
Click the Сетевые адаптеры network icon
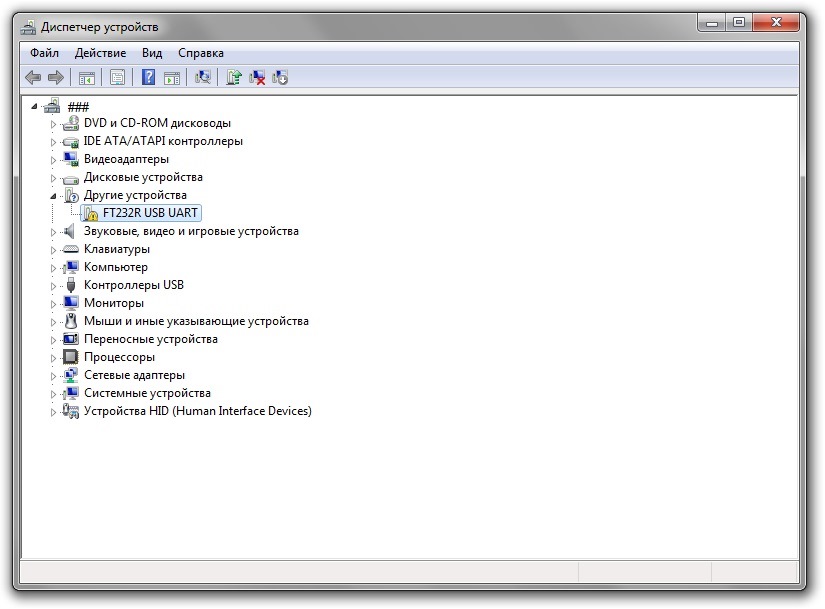(x=71, y=375)
